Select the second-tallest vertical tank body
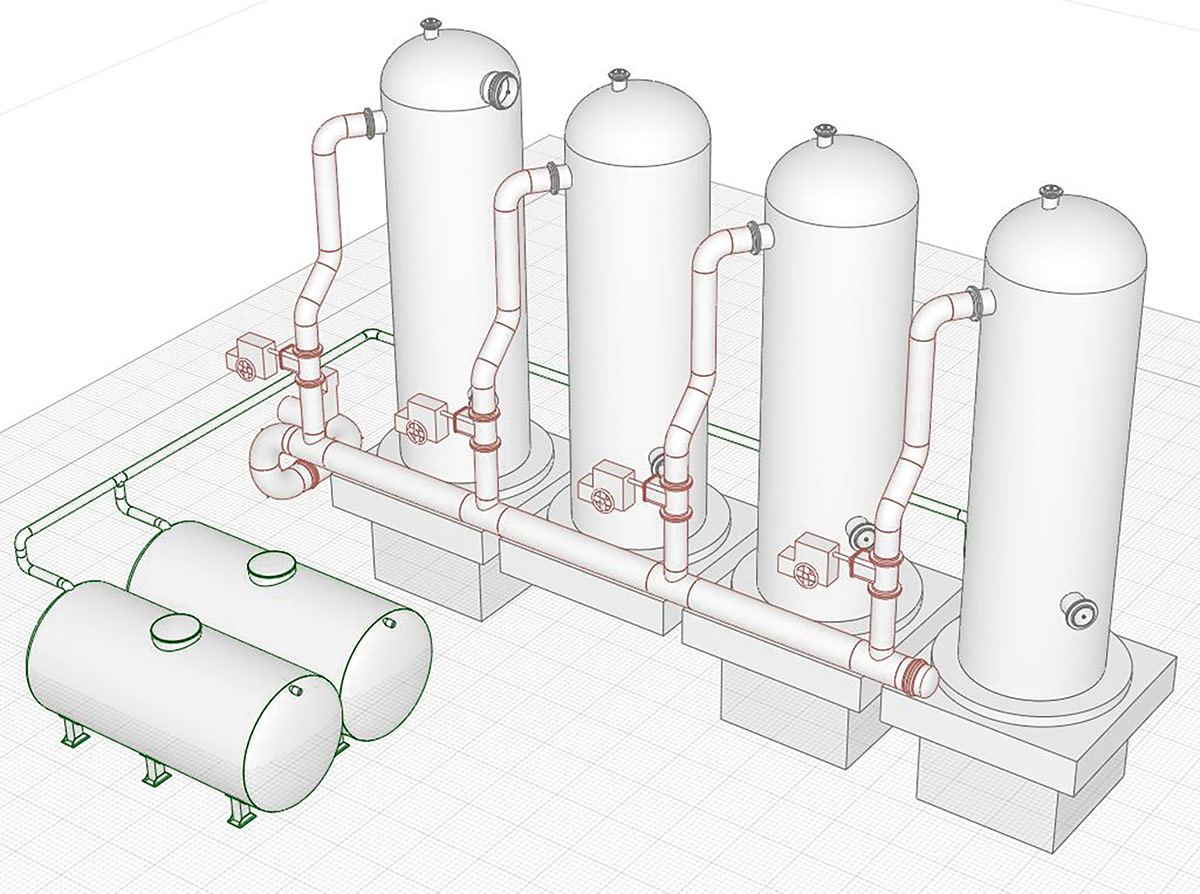Image resolution: width=1200 pixels, height=894 pixels. point(636,300)
